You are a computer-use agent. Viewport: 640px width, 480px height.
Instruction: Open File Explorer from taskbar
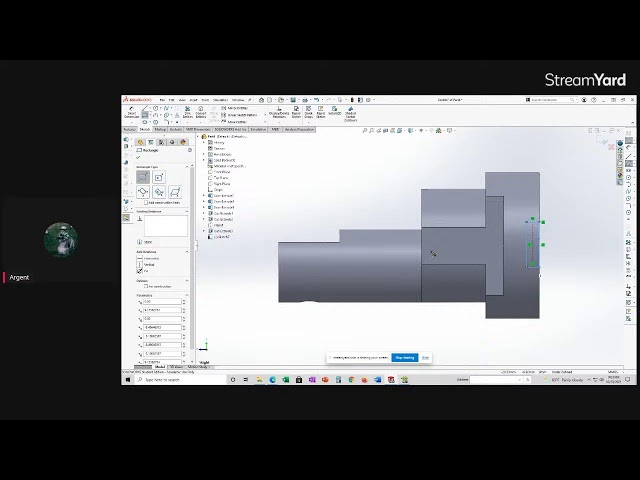click(259, 380)
